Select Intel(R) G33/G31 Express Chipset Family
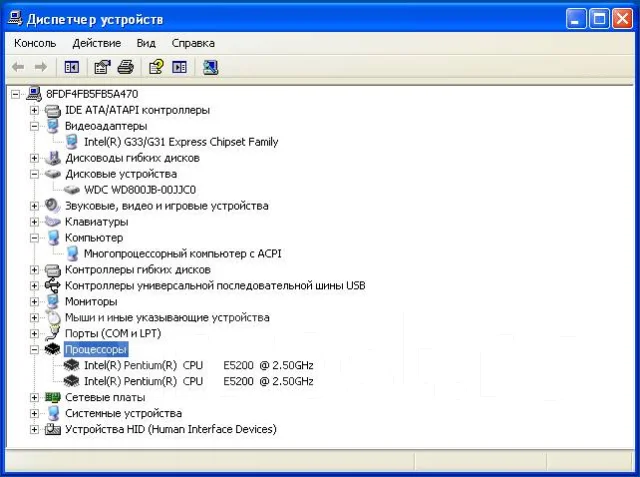The width and height of the screenshot is (640, 477). click(x=181, y=142)
